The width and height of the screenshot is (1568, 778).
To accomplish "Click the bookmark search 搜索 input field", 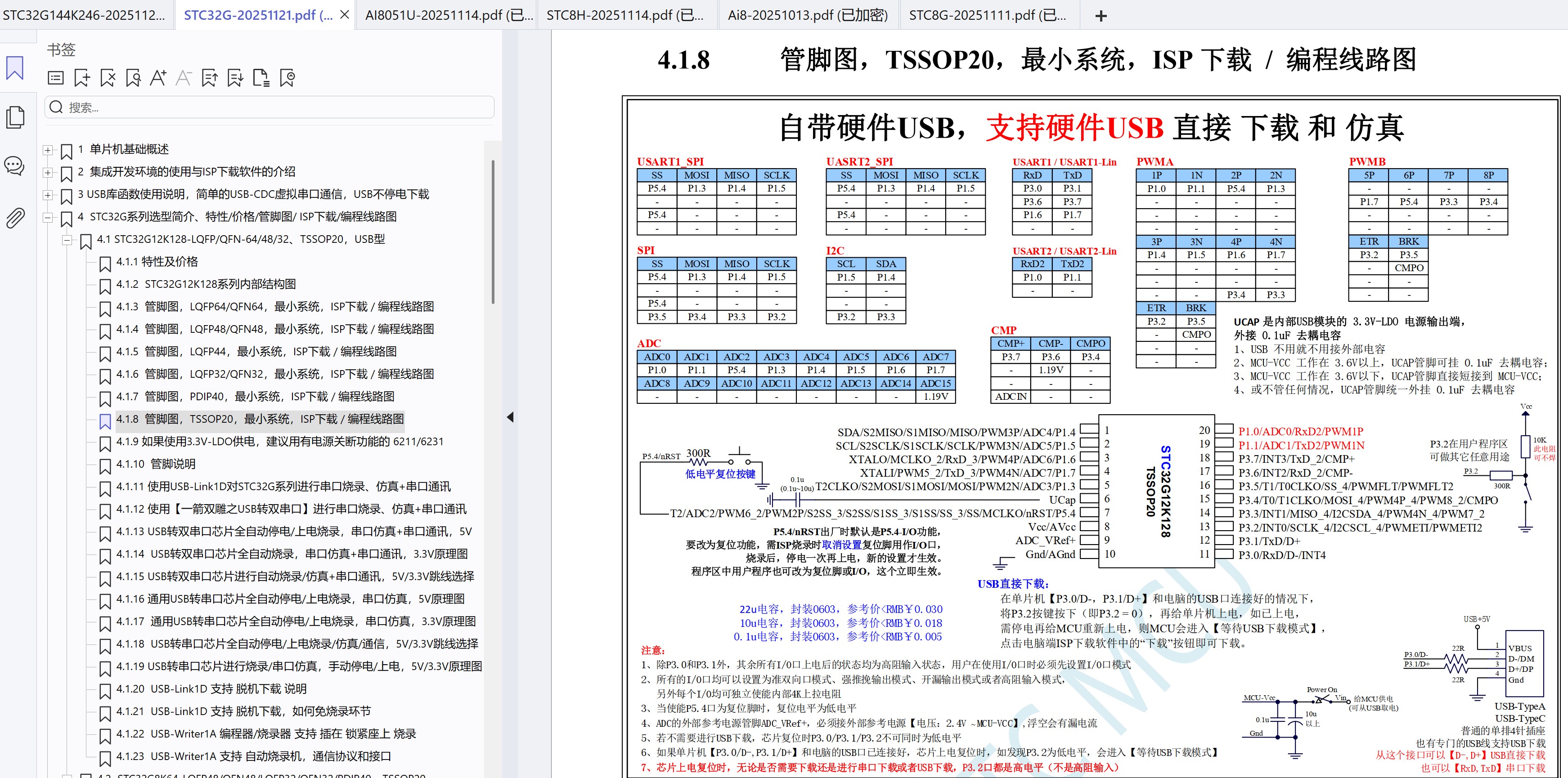I will 268,107.
